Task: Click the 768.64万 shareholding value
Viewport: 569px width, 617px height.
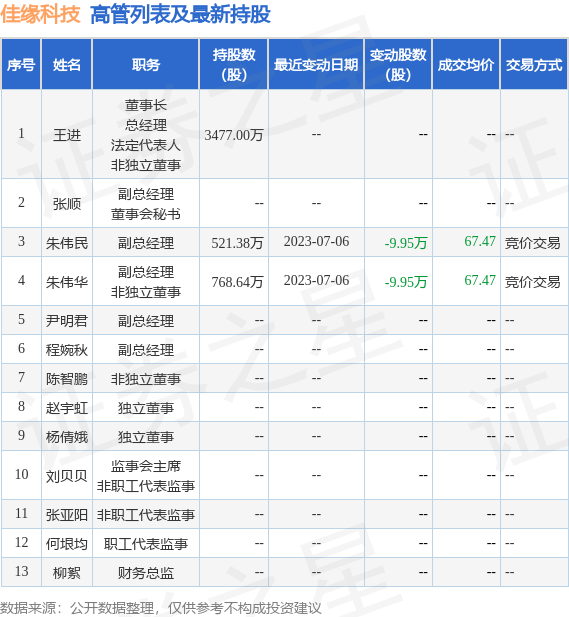Action: point(237,282)
